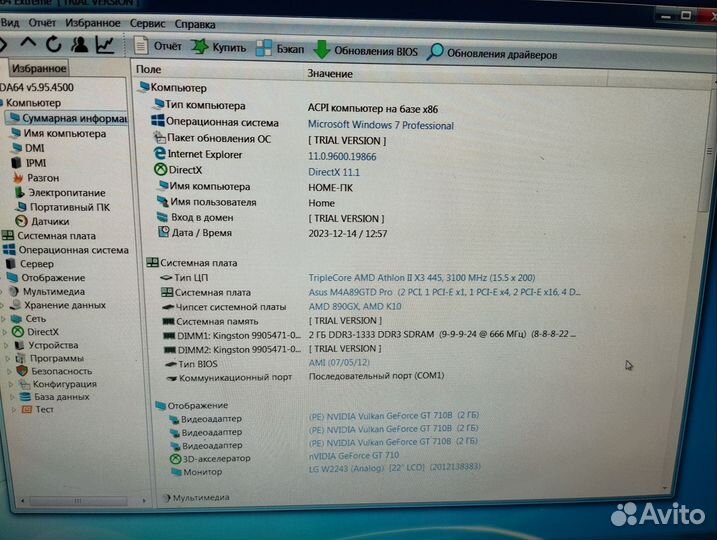
Task: Open the Отчёт menu
Action: (42, 22)
